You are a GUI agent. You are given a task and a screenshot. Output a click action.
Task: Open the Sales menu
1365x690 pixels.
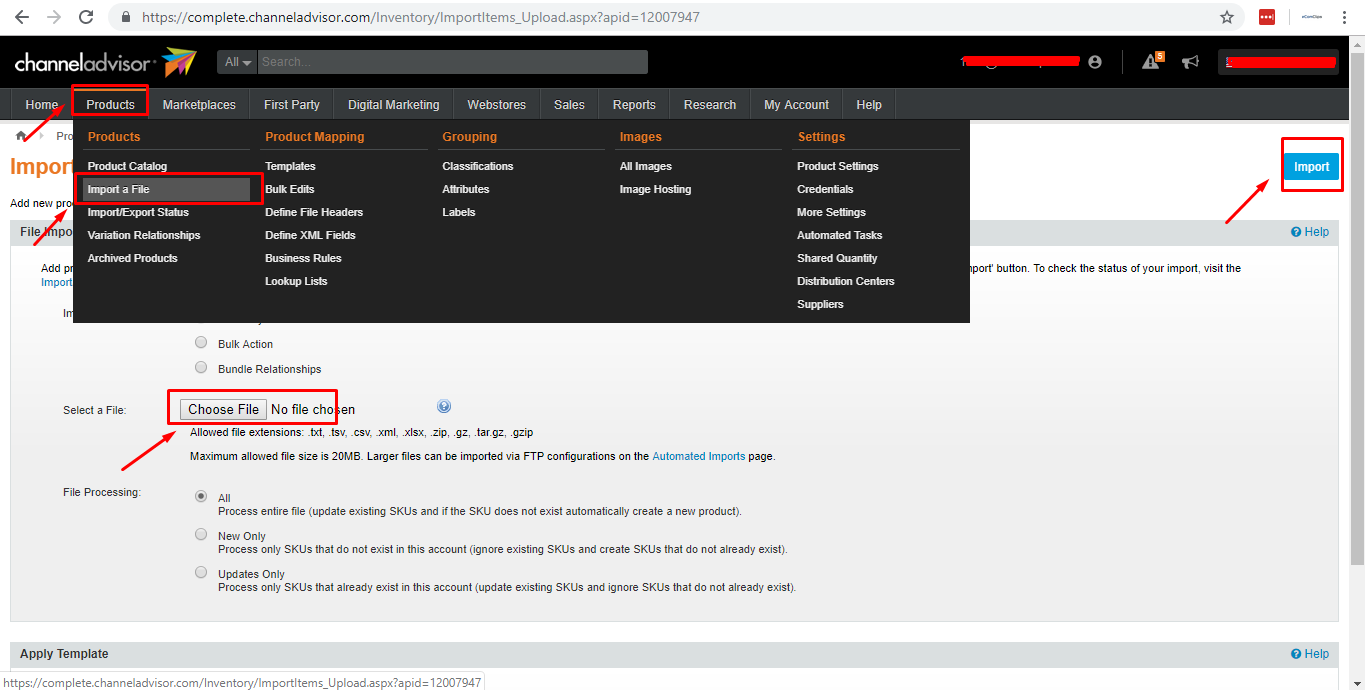[x=569, y=105]
